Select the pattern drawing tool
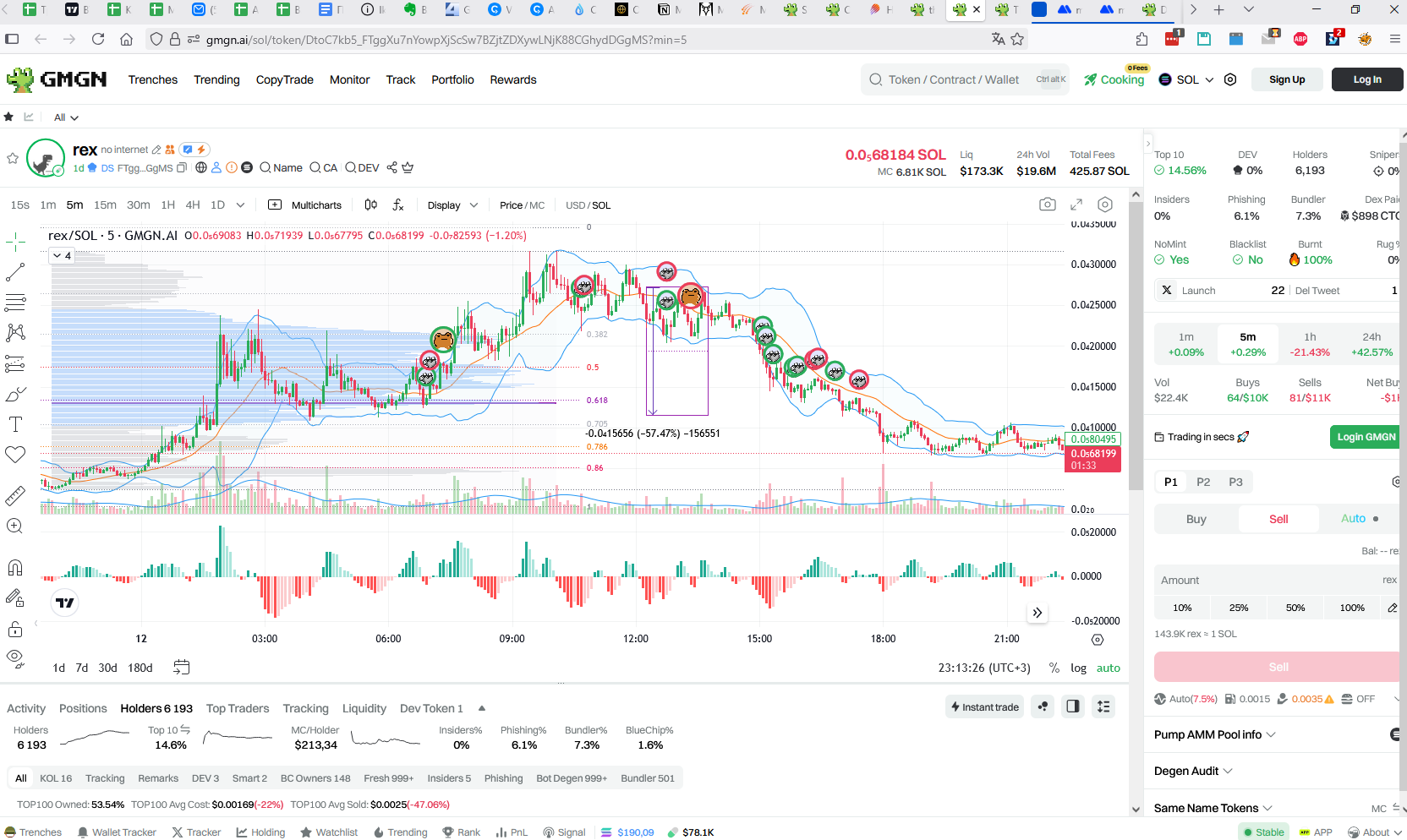The width and height of the screenshot is (1407, 840). click(15, 333)
